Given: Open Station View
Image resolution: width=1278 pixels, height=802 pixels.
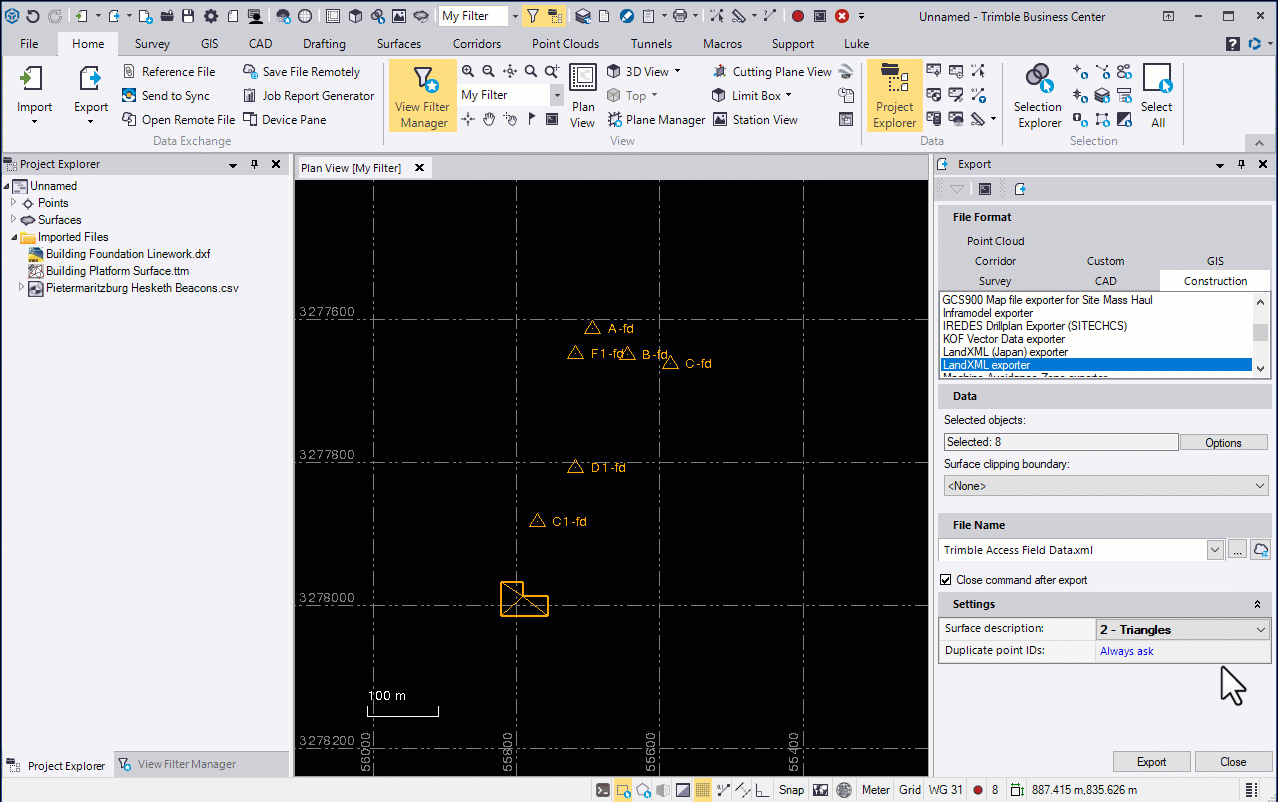Looking at the screenshot, I should (755, 119).
